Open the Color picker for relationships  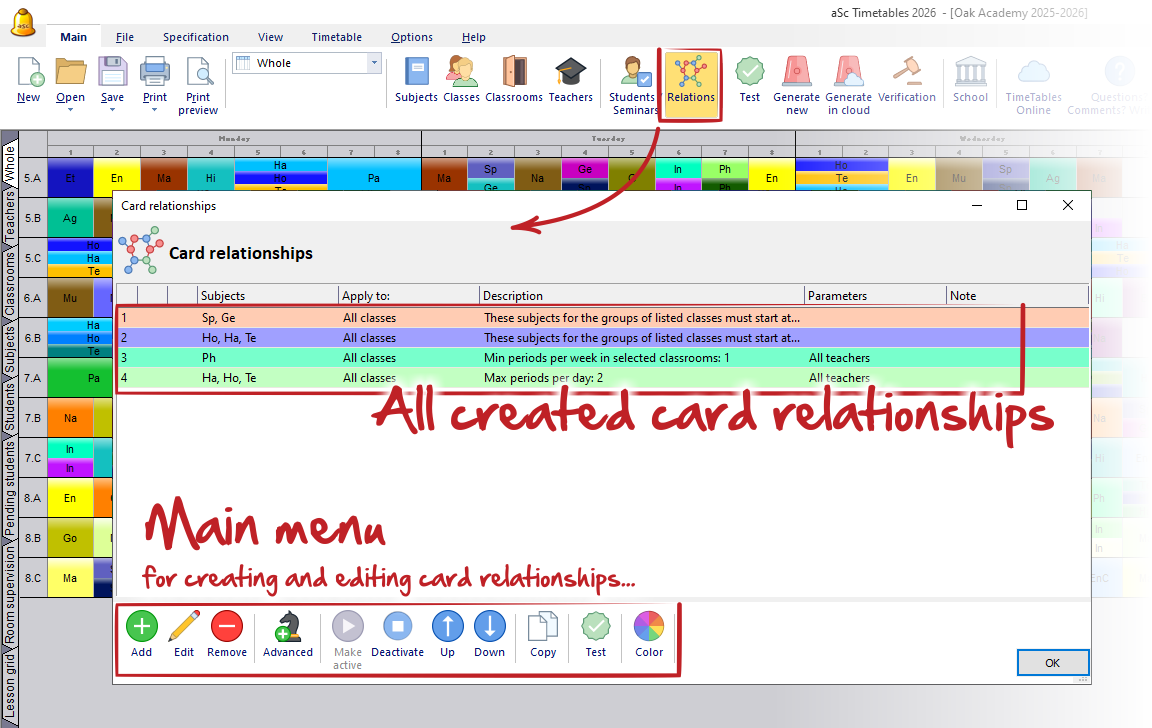click(649, 627)
